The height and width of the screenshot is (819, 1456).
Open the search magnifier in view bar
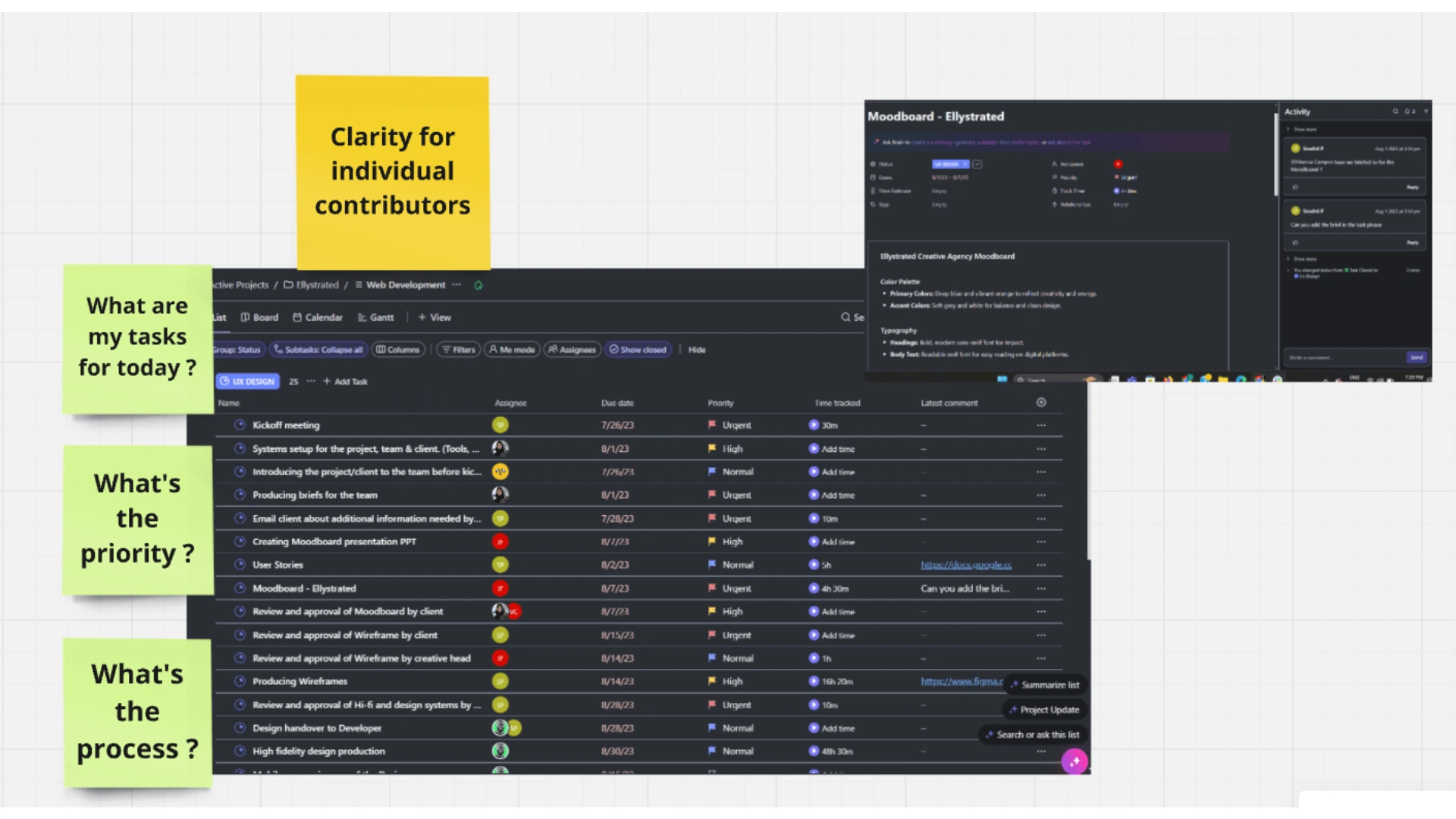846,317
